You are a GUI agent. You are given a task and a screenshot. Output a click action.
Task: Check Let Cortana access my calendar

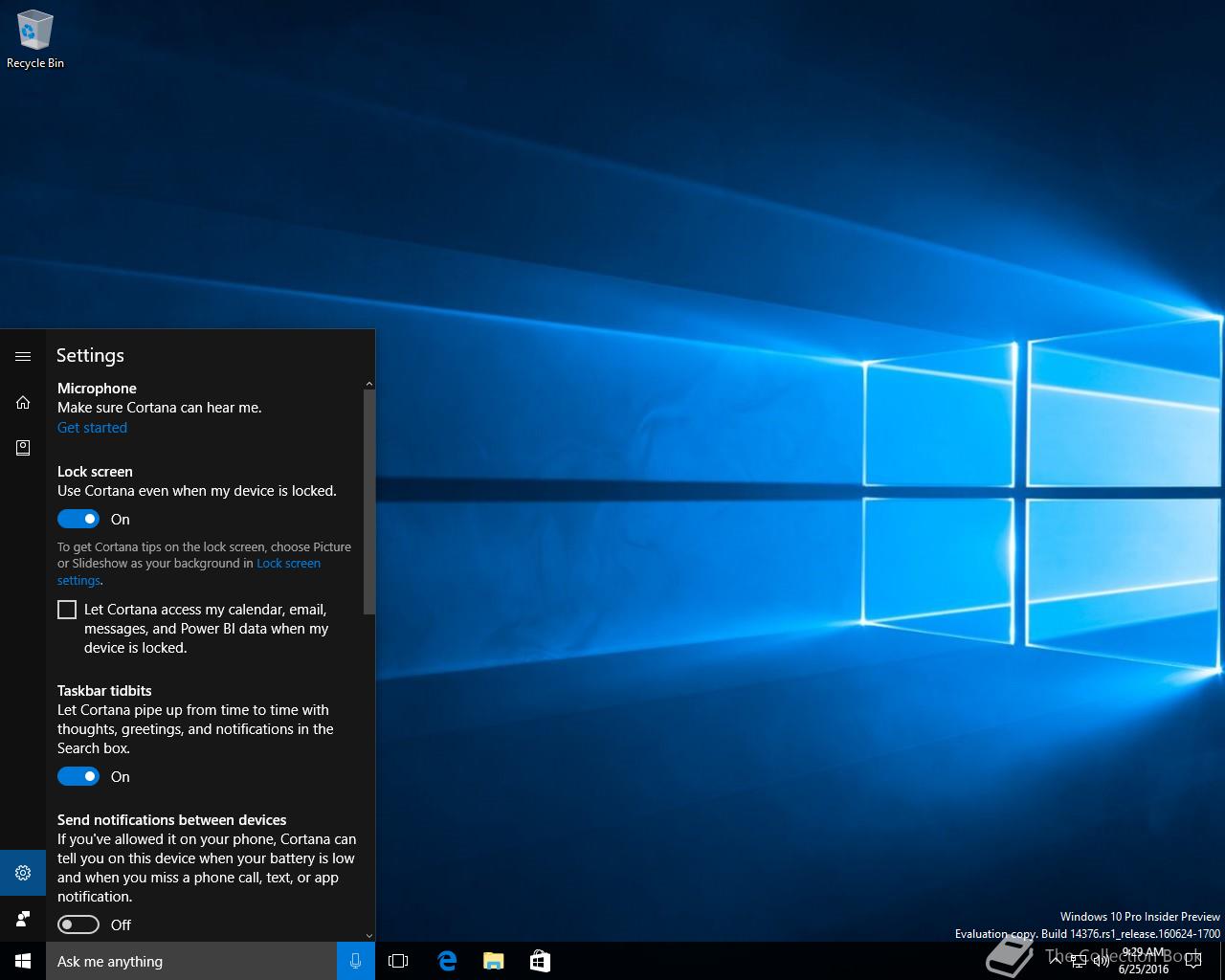coord(67,610)
